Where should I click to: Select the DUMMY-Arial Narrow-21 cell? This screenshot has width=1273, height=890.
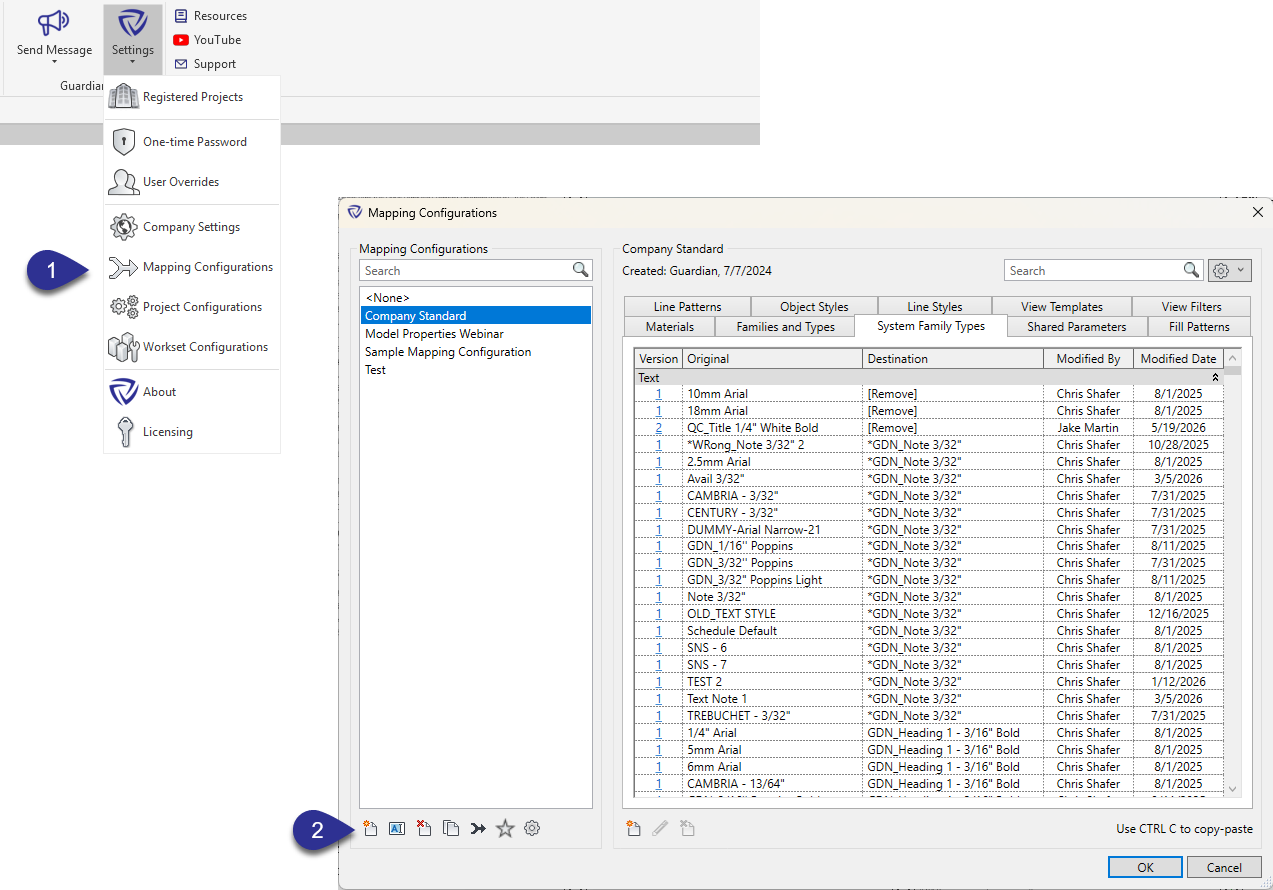(772, 529)
